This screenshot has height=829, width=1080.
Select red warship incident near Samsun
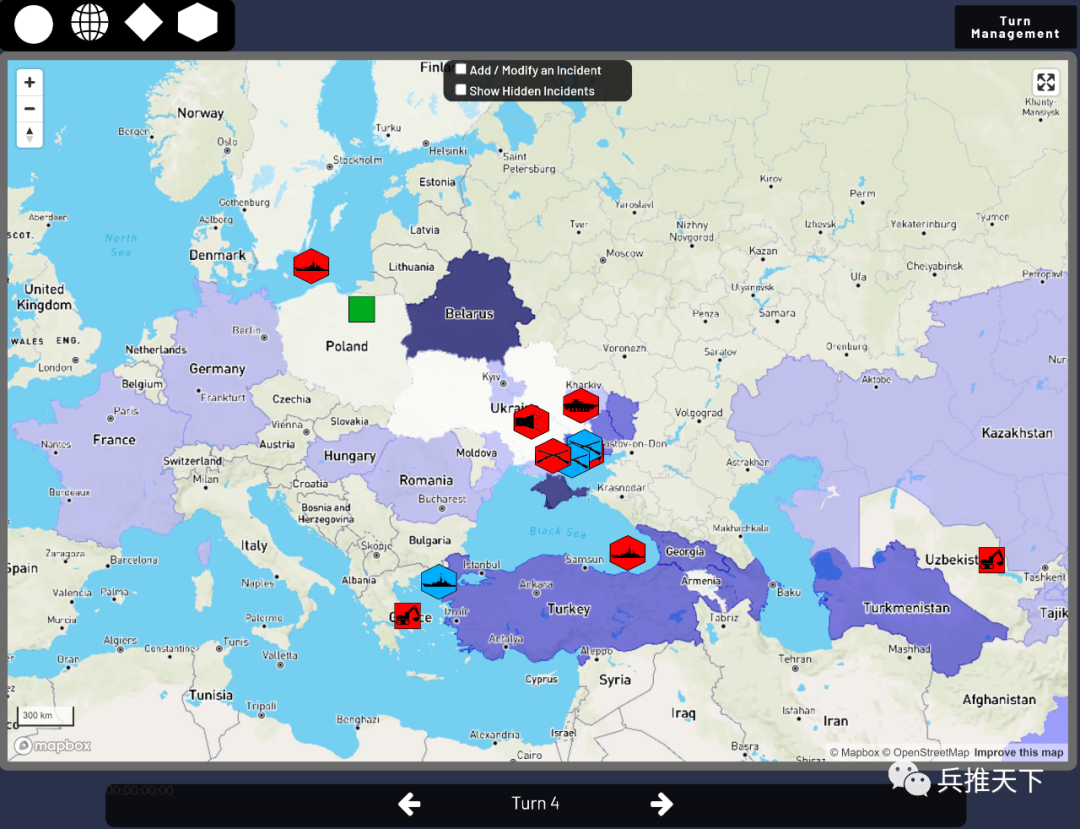[x=627, y=553]
